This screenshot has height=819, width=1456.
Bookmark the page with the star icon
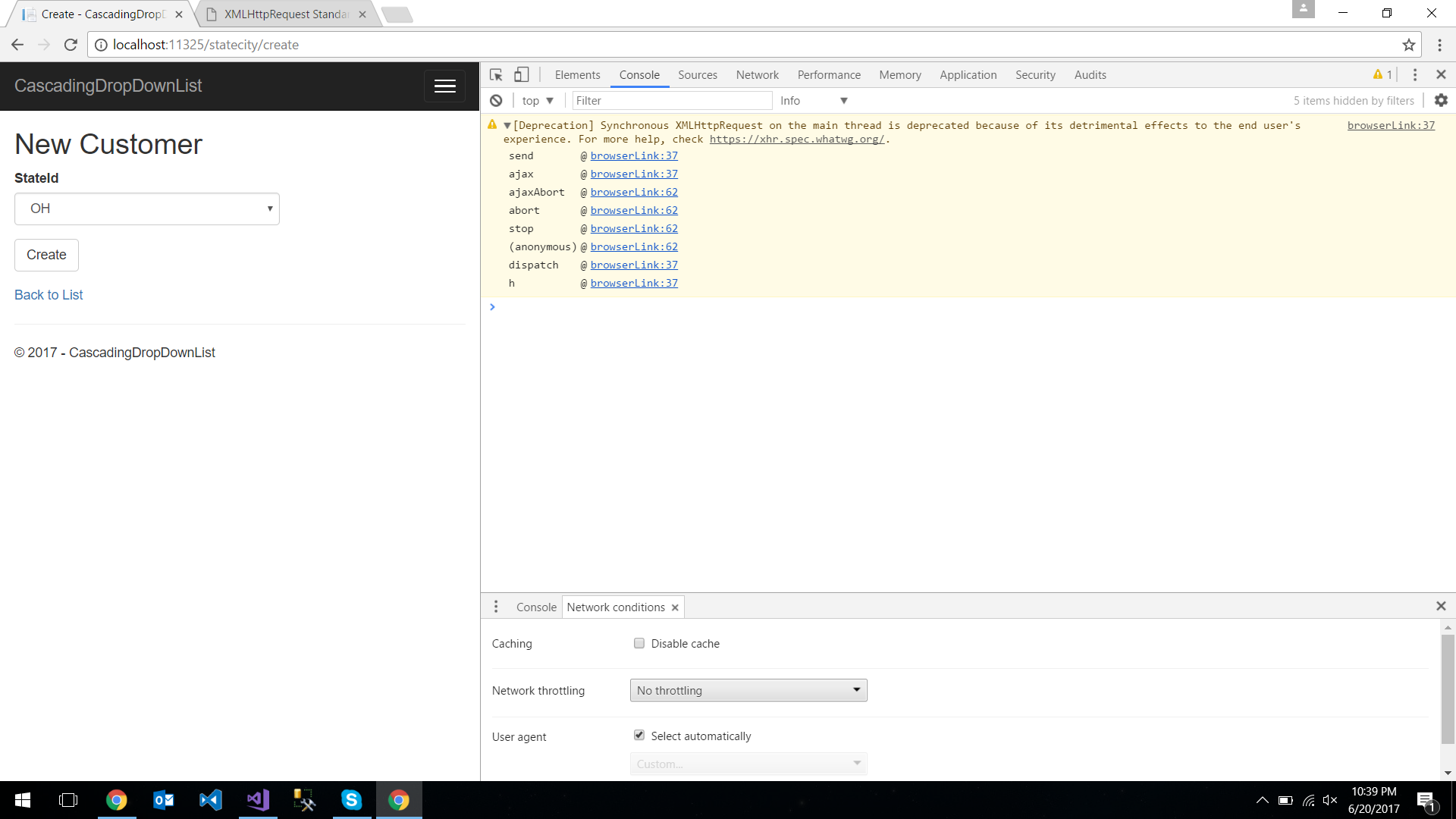coord(1409,45)
